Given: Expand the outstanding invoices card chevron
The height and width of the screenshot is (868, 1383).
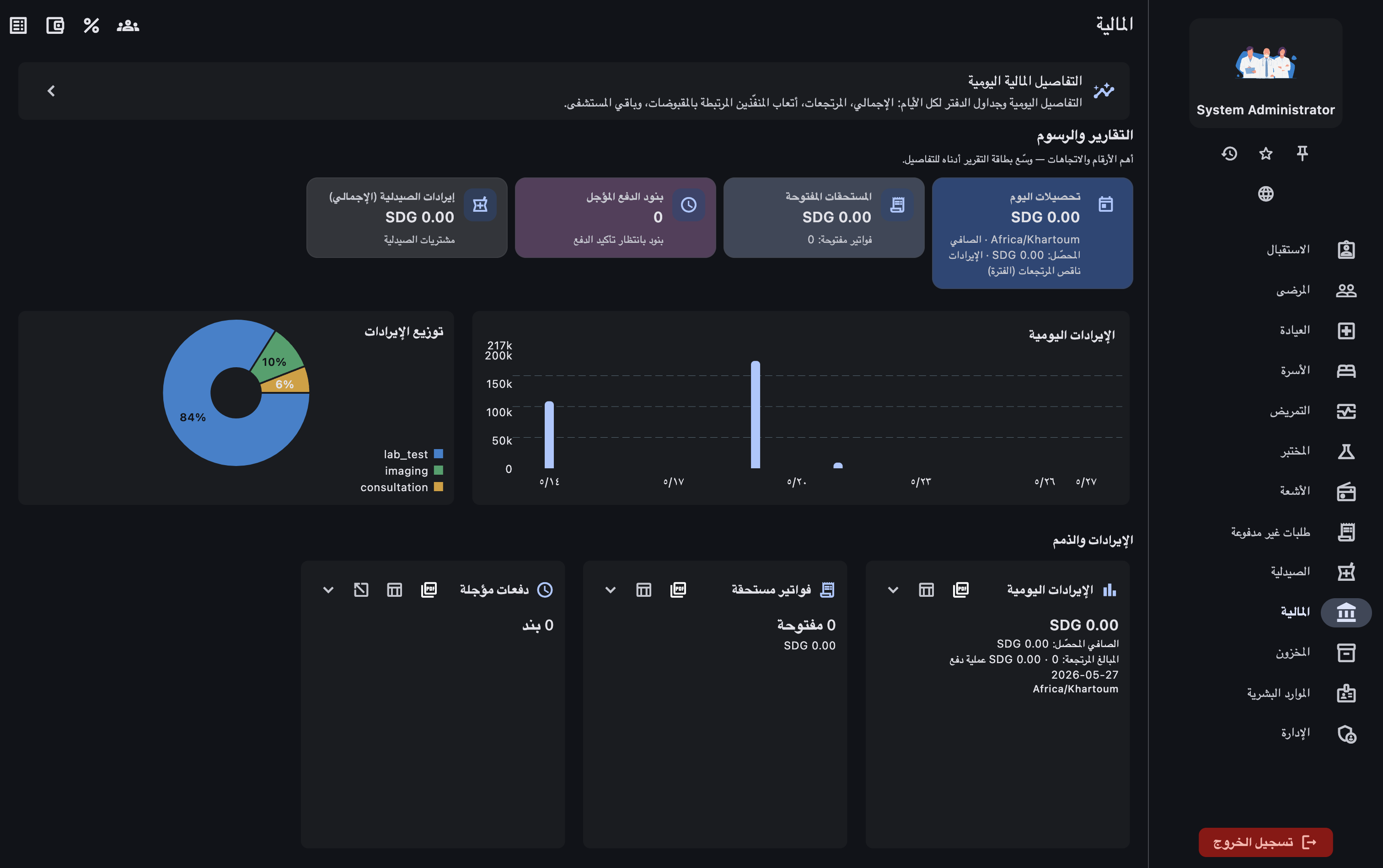Looking at the screenshot, I should (x=611, y=589).
